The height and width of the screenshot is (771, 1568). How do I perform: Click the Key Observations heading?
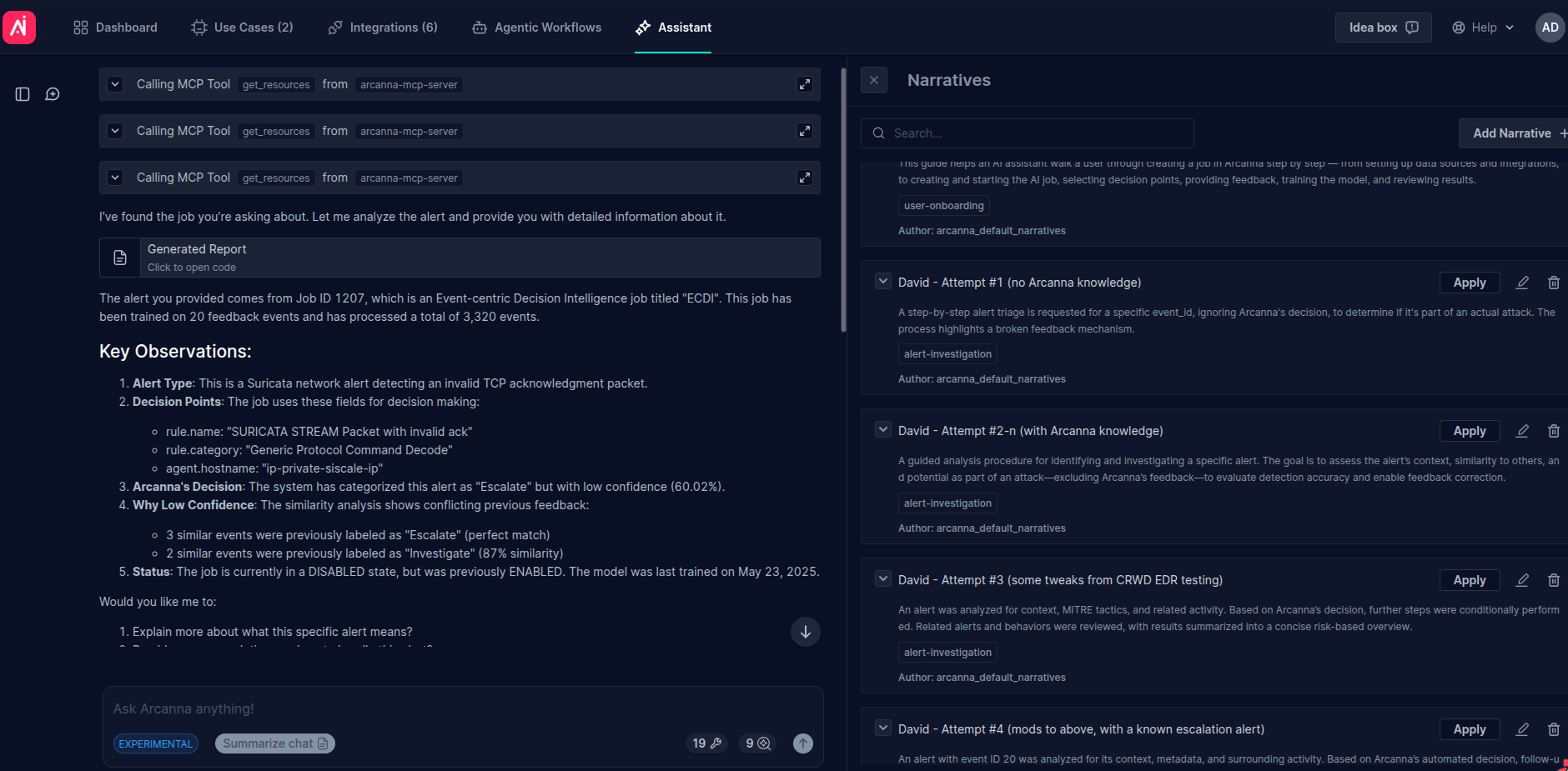pyautogui.click(x=175, y=352)
